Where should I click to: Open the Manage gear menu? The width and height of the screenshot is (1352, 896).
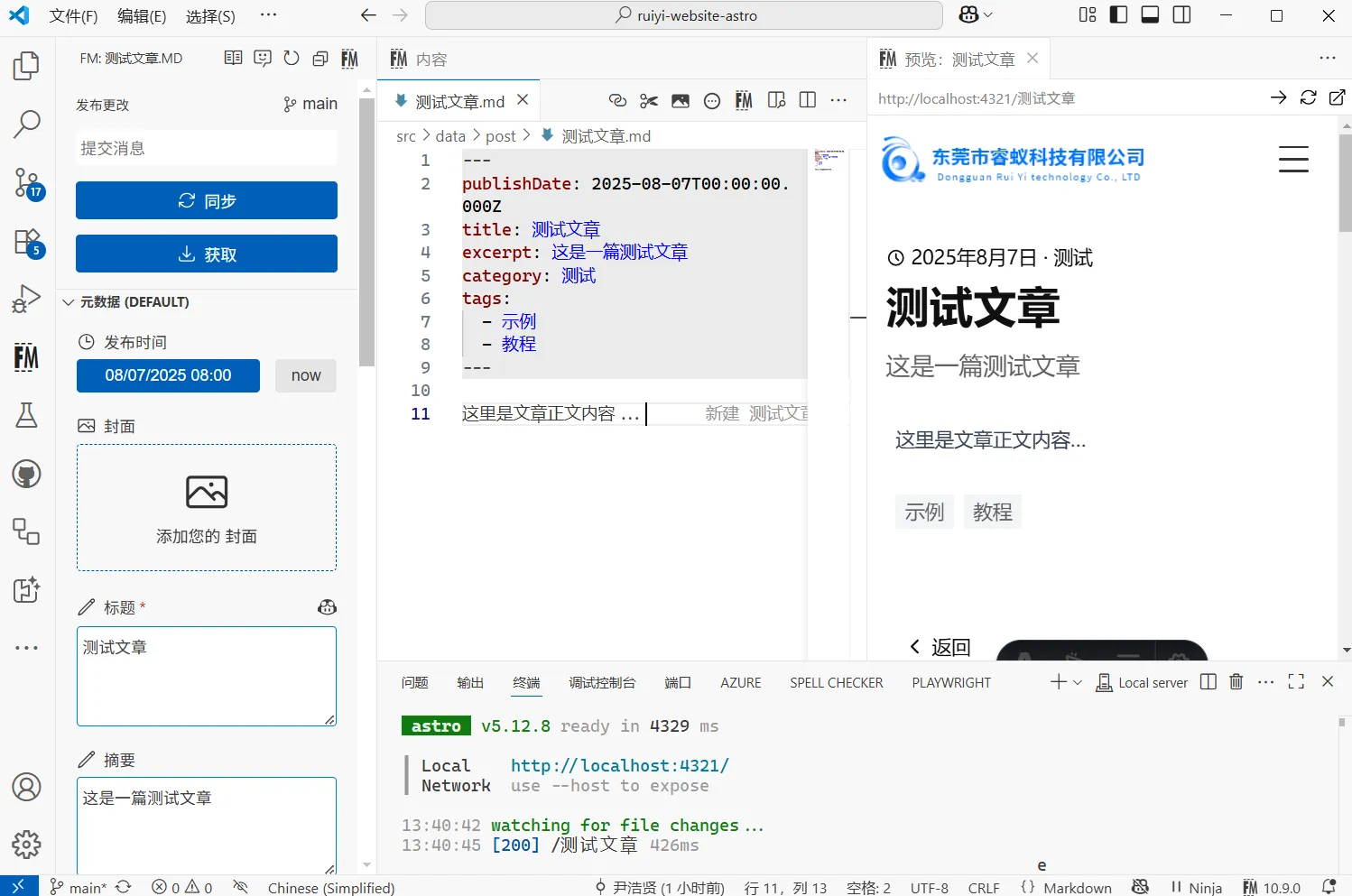[x=27, y=845]
